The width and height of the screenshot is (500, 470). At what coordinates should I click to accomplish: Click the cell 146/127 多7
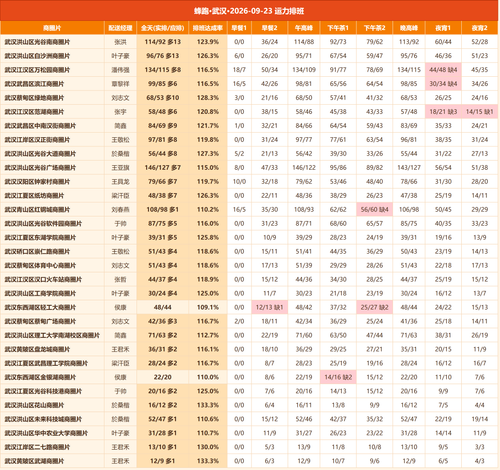point(163,168)
